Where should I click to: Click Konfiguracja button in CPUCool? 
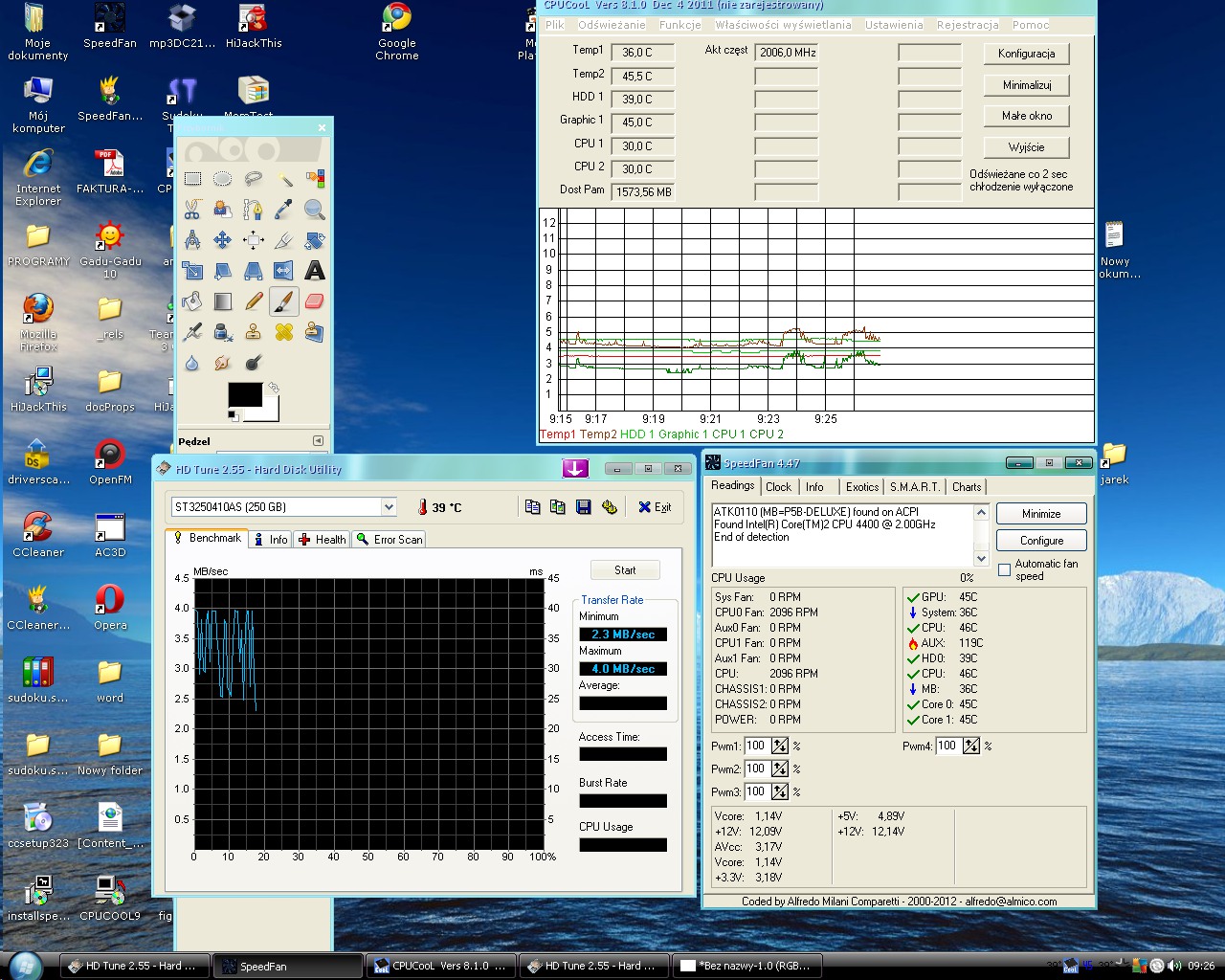tap(1027, 54)
